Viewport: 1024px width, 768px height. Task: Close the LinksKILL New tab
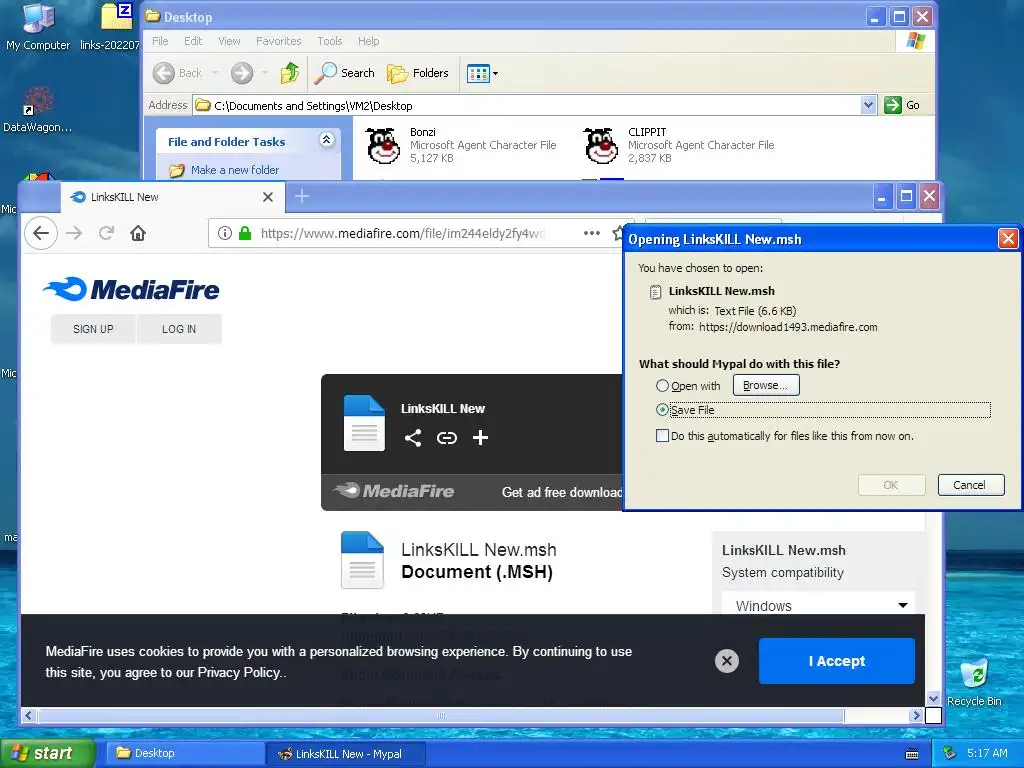click(268, 197)
